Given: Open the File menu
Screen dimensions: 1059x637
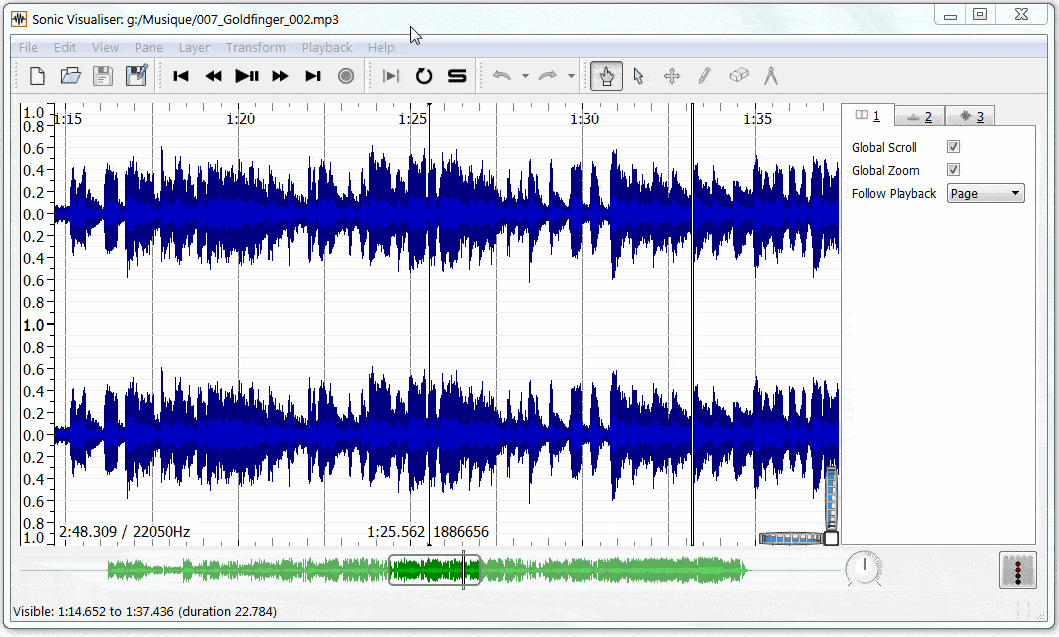Looking at the screenshot, I should pyautogui.click(x=28, y=47).
